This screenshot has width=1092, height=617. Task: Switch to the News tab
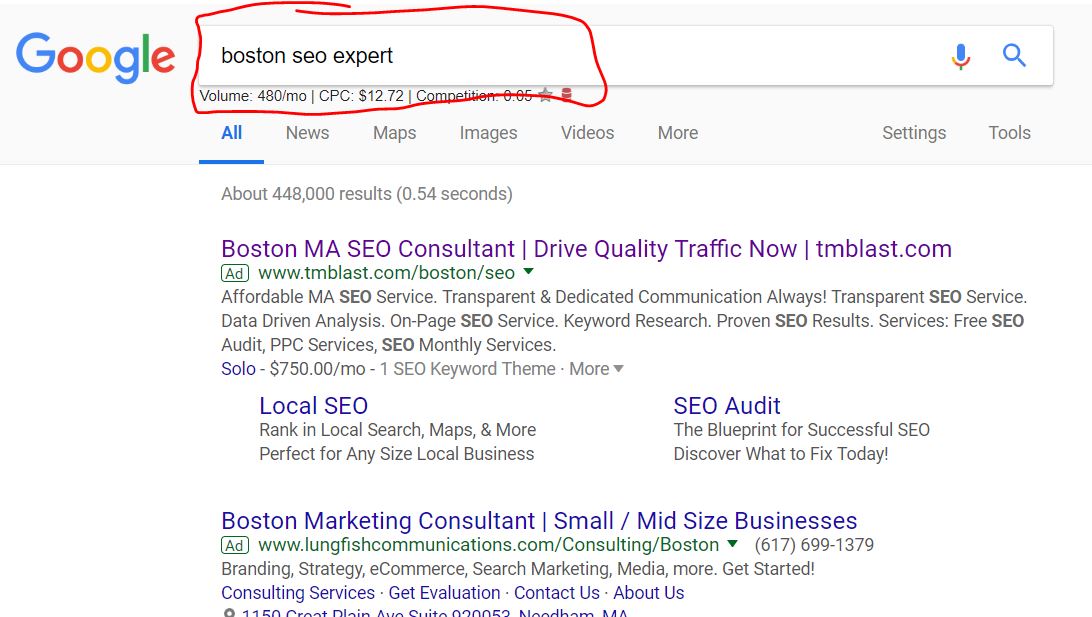tap(307, 132)
